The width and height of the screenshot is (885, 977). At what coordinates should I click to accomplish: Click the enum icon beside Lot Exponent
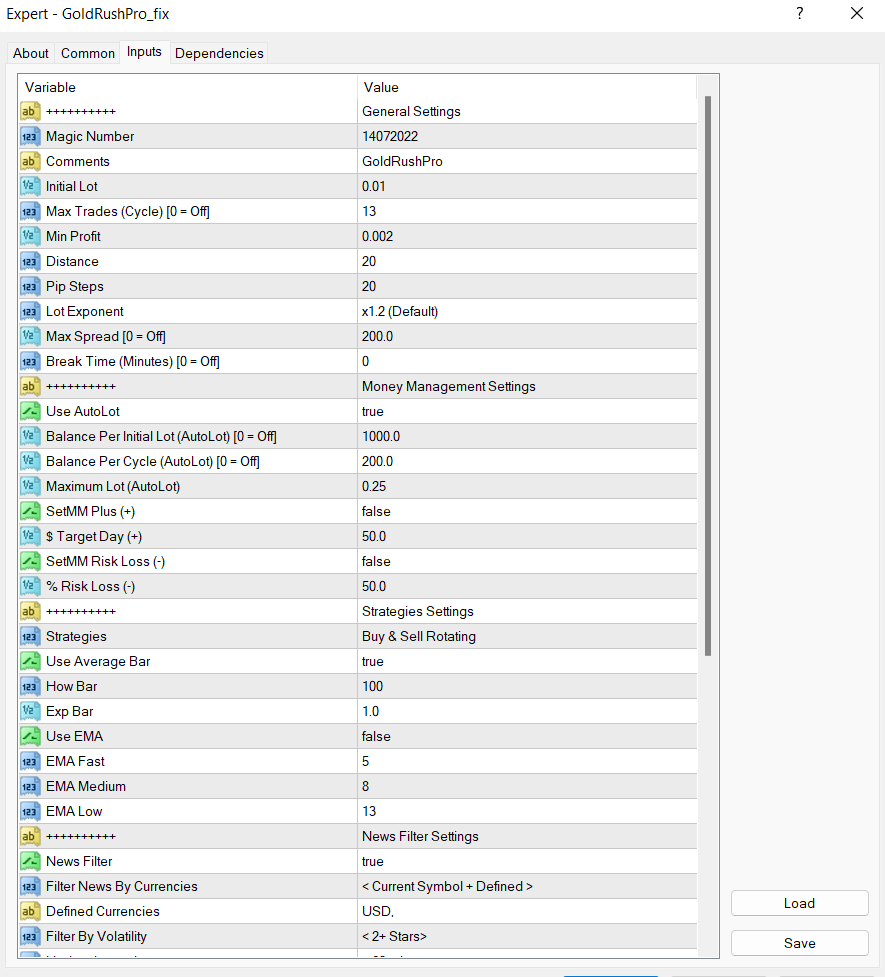pyautogui.click(x=30, y=312)
